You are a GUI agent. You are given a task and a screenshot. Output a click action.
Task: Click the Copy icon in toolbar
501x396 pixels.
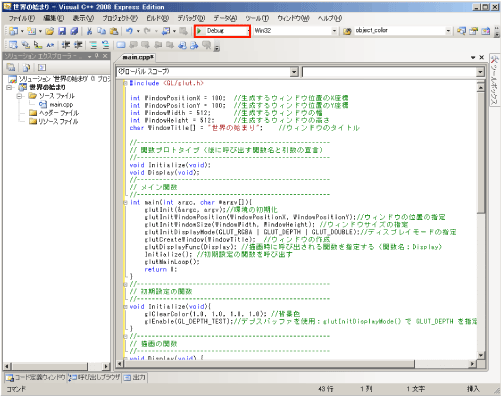[x=101, y=31]
